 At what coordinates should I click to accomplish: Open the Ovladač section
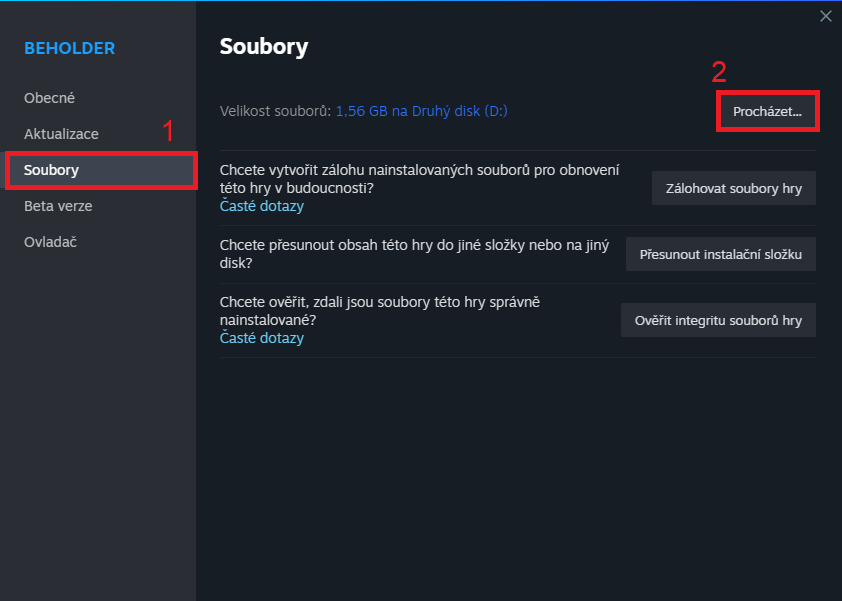[x=50, y=242]
